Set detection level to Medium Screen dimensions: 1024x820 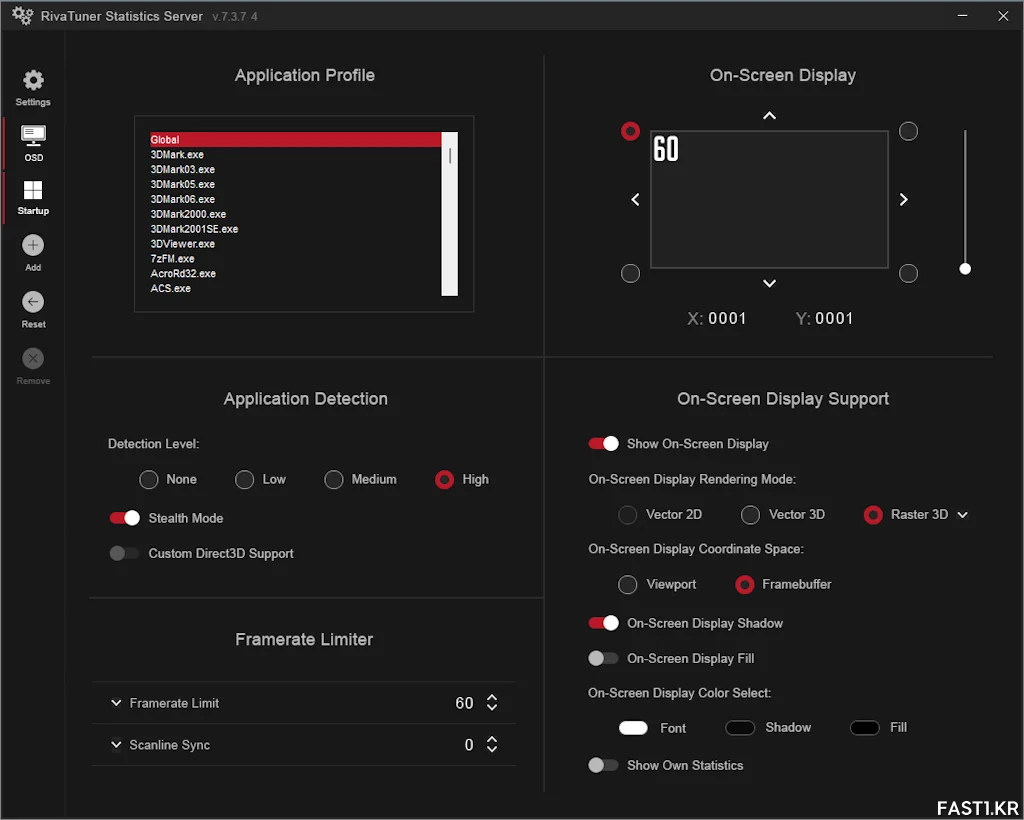(334, 480)
